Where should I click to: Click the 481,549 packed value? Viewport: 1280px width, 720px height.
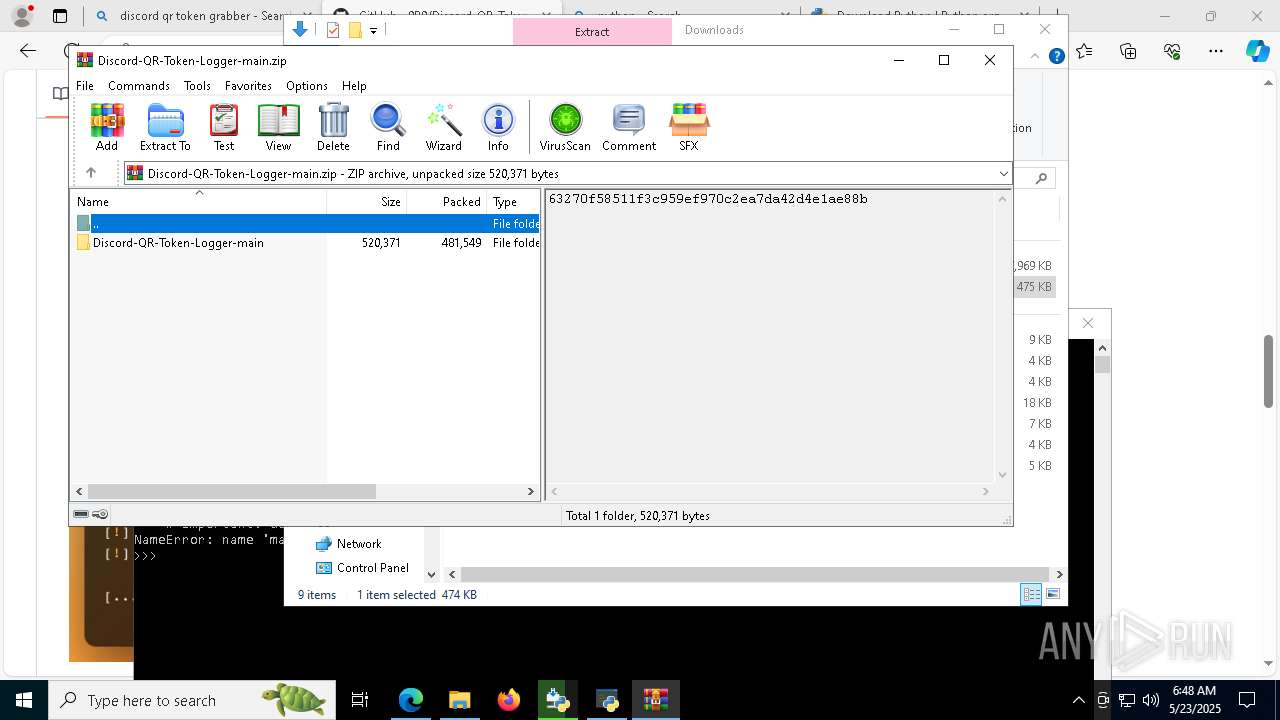coord(461,243)
